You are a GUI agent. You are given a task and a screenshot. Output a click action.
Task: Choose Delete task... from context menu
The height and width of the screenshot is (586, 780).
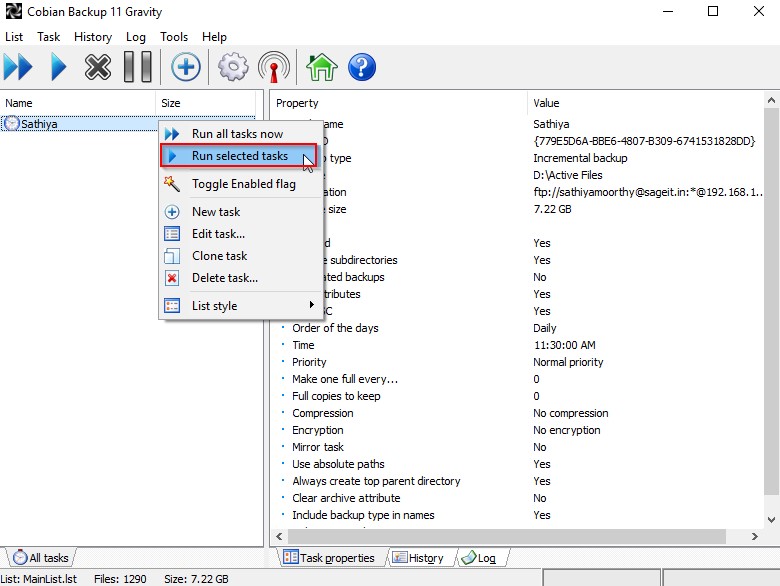point(224,278)
